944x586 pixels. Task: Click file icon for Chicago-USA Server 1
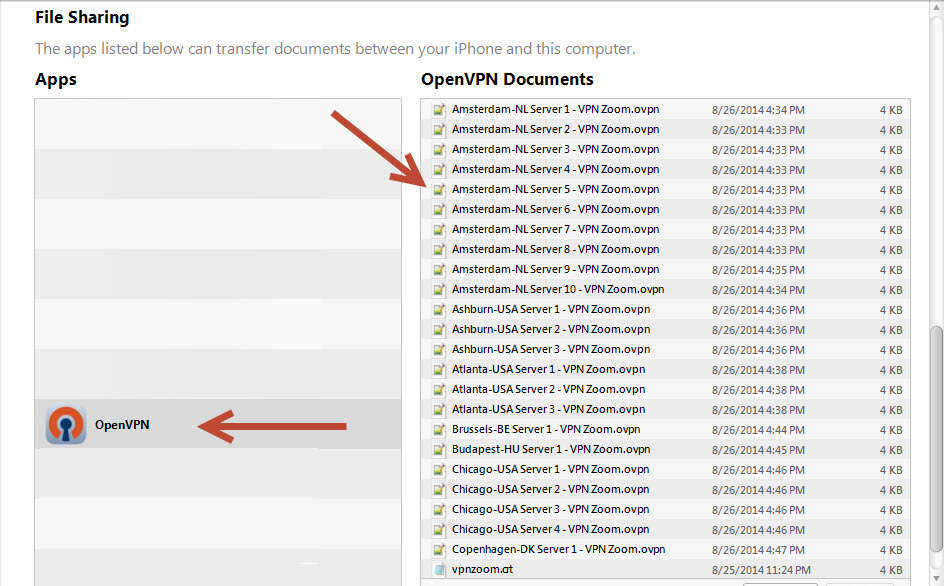(x=439, y=470)
